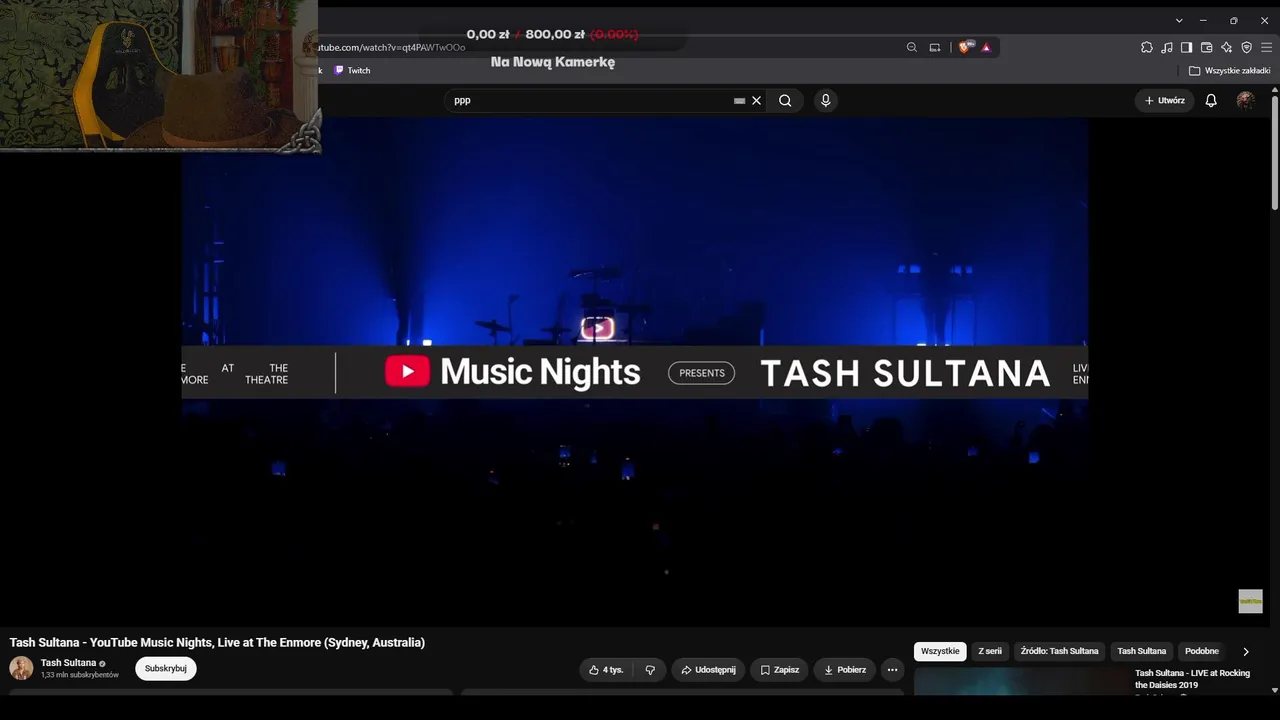Subscribe using the Subskrybuj button

(166, 669)
